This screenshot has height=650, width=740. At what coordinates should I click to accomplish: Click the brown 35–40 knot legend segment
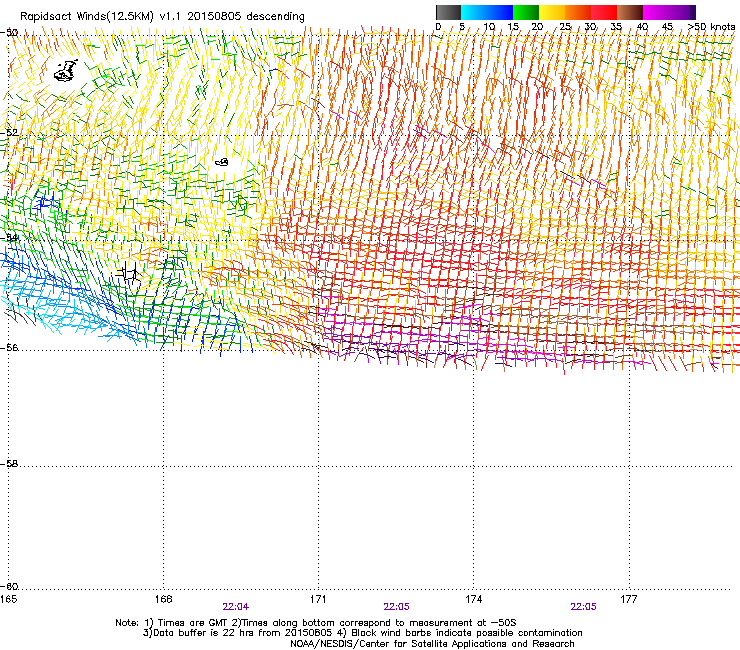(x=630, y=12)
